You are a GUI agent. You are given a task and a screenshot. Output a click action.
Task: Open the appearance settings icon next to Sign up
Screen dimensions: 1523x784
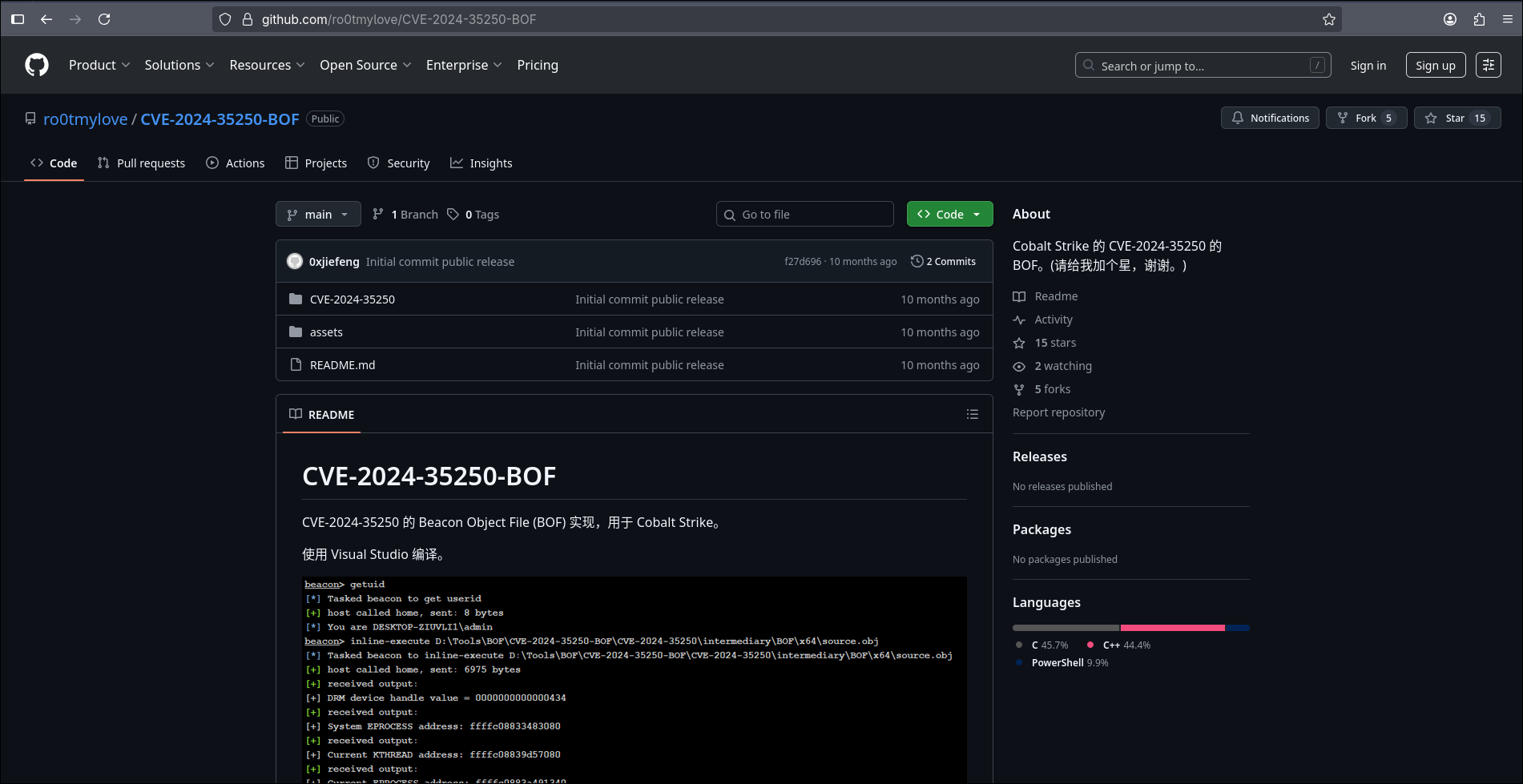[x=1489, y=65]
